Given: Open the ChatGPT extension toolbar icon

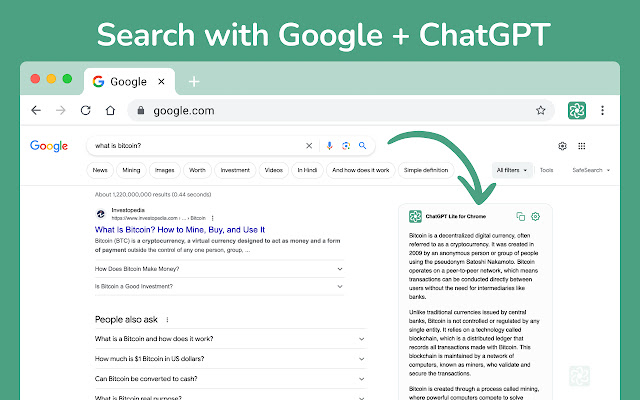Looking at the screenshot, I should 577,110.
